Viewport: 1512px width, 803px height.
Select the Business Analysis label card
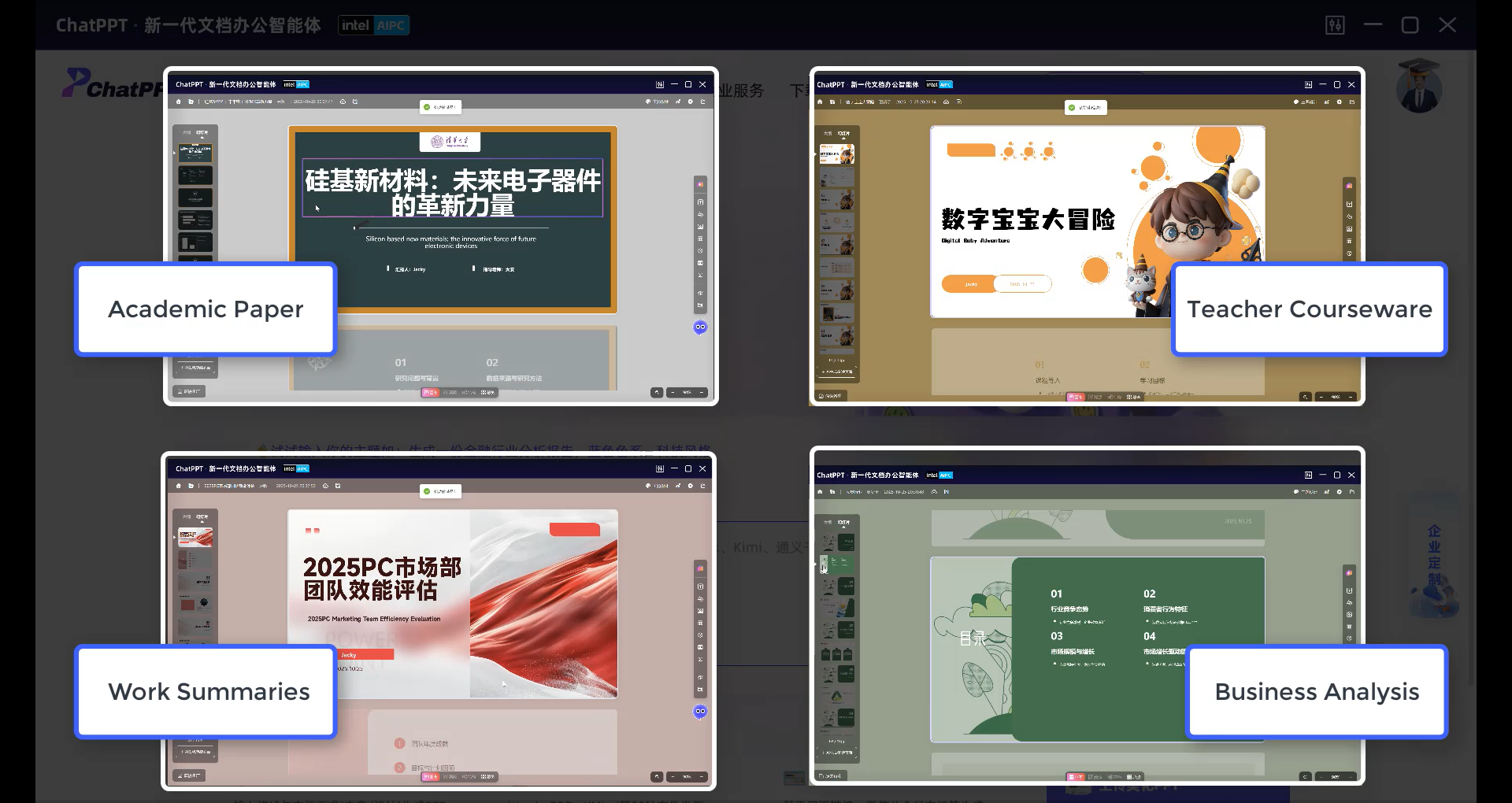point(1317,691)
